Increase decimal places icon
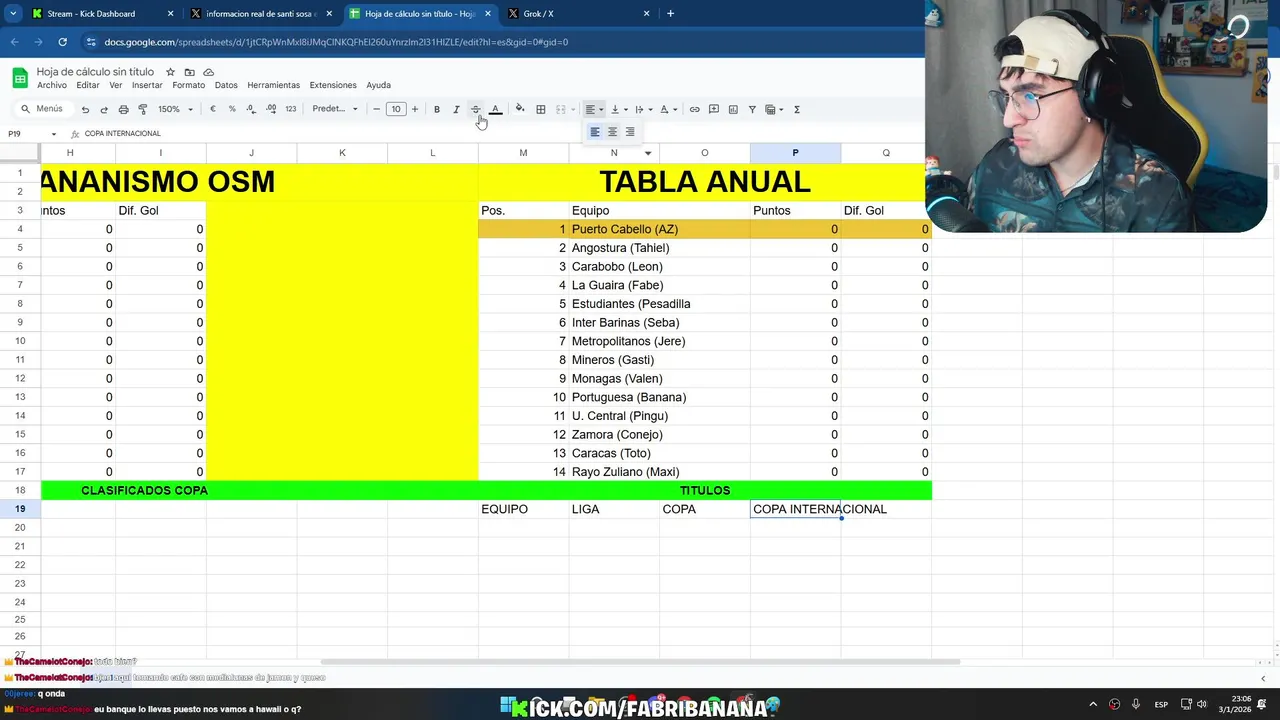This screenshot has height=720, width=1280. click(271, 109)
